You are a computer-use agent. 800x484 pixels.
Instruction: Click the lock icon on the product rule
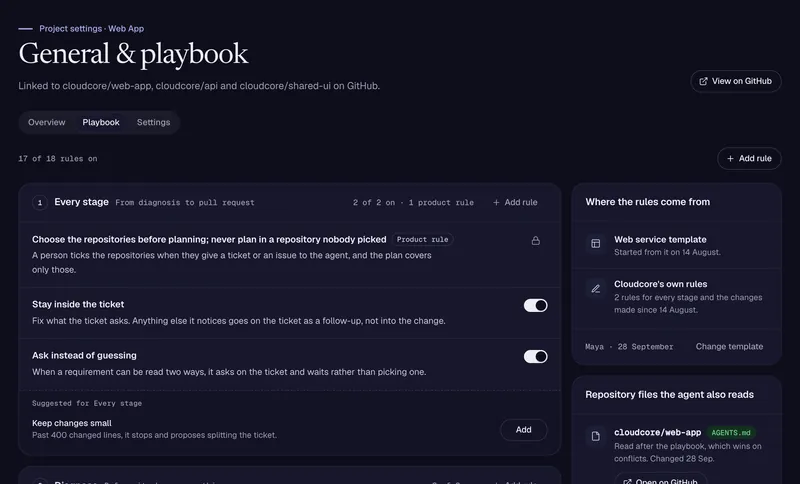tap(535, 240)
